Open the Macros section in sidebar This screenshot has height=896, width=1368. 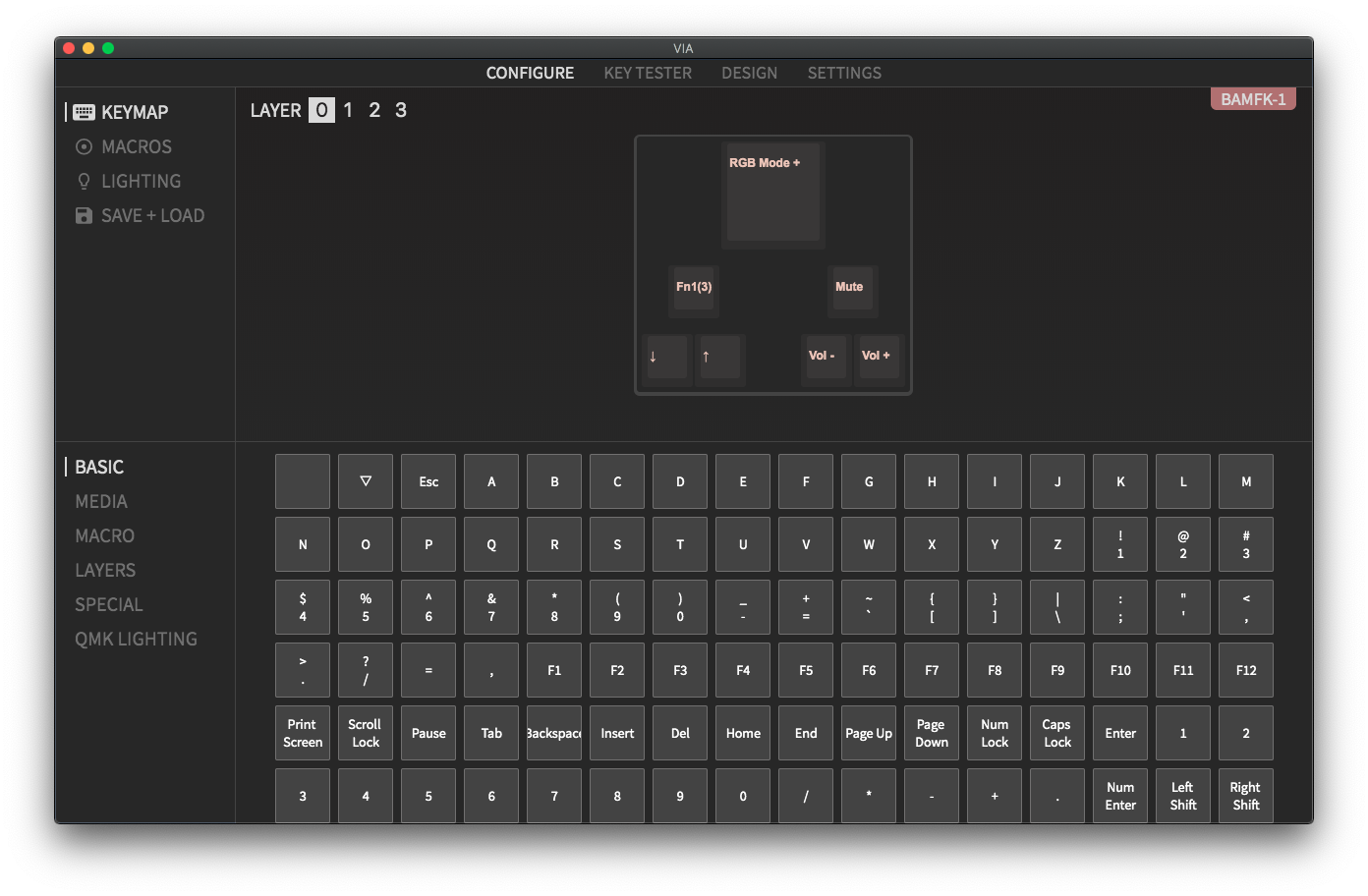click(124, 146)
